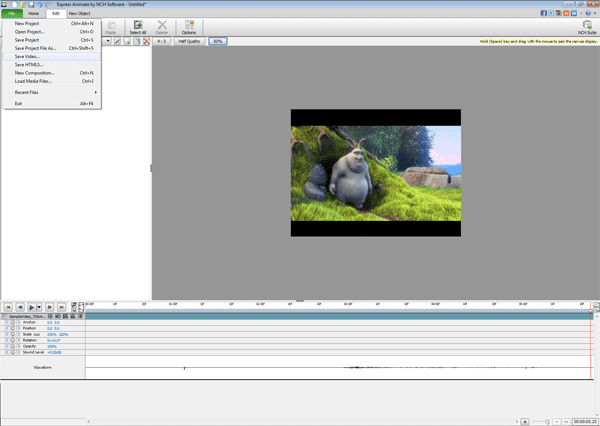Screen dimensions: 600x426
Task: Click the red X remove icon in composition toolbar
Action: click(x=146, y=41)
